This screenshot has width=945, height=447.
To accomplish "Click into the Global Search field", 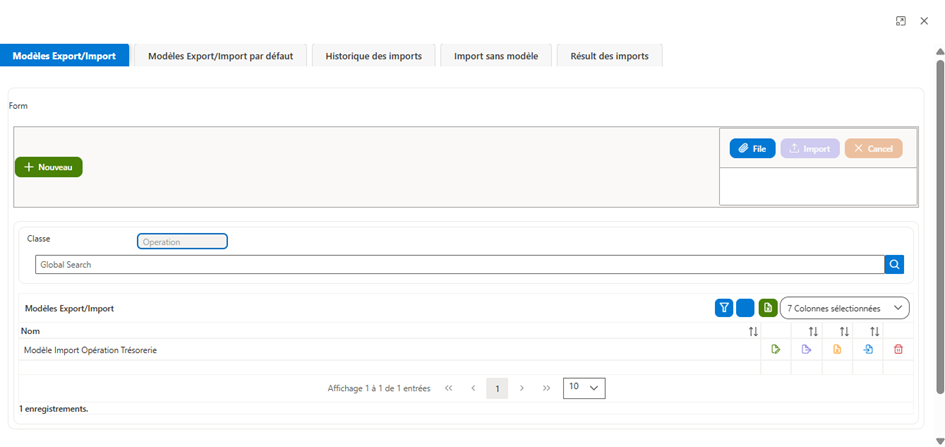I will [x=460, y=264].
